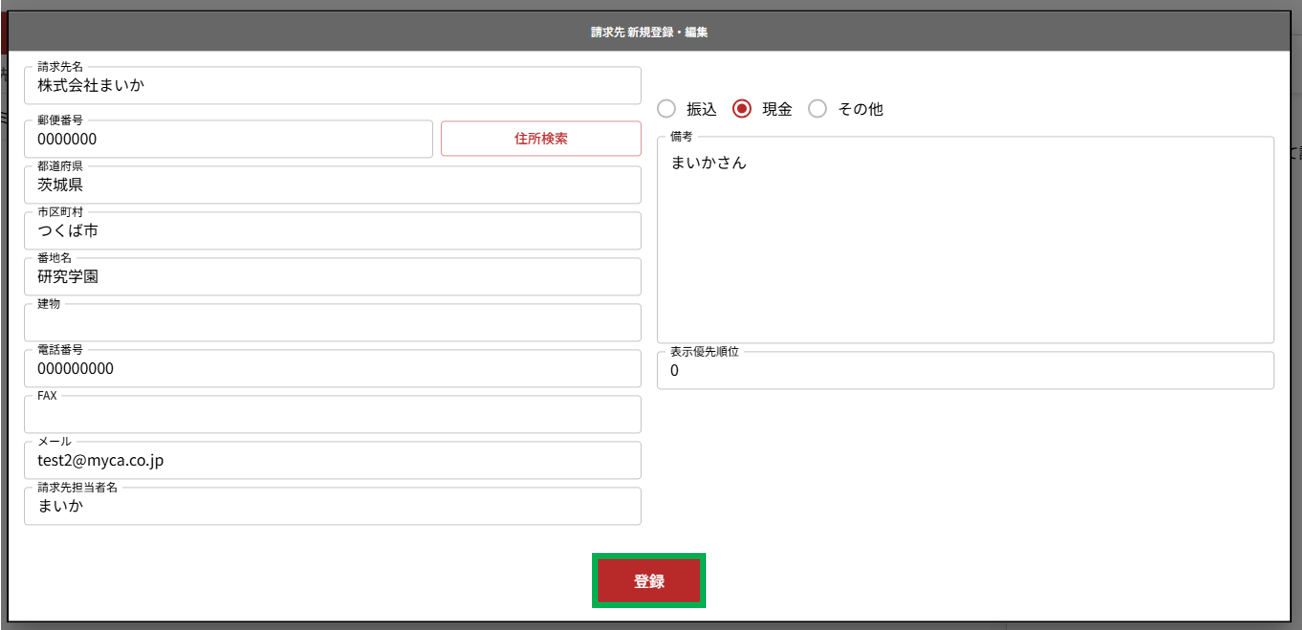Click the 市区町村 field showing つくば市
The width and height of the screenshot is (1302, 630).
coord(332,232)
